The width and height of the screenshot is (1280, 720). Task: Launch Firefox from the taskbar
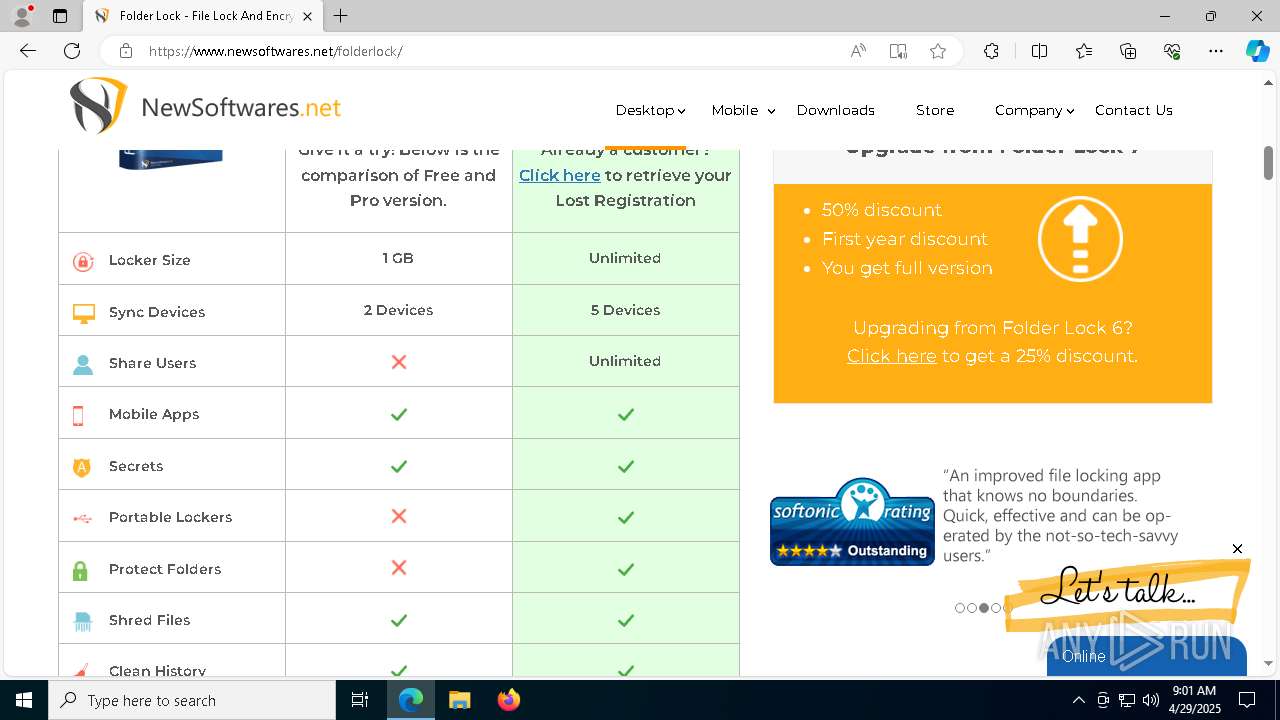[x=508, y=700]
